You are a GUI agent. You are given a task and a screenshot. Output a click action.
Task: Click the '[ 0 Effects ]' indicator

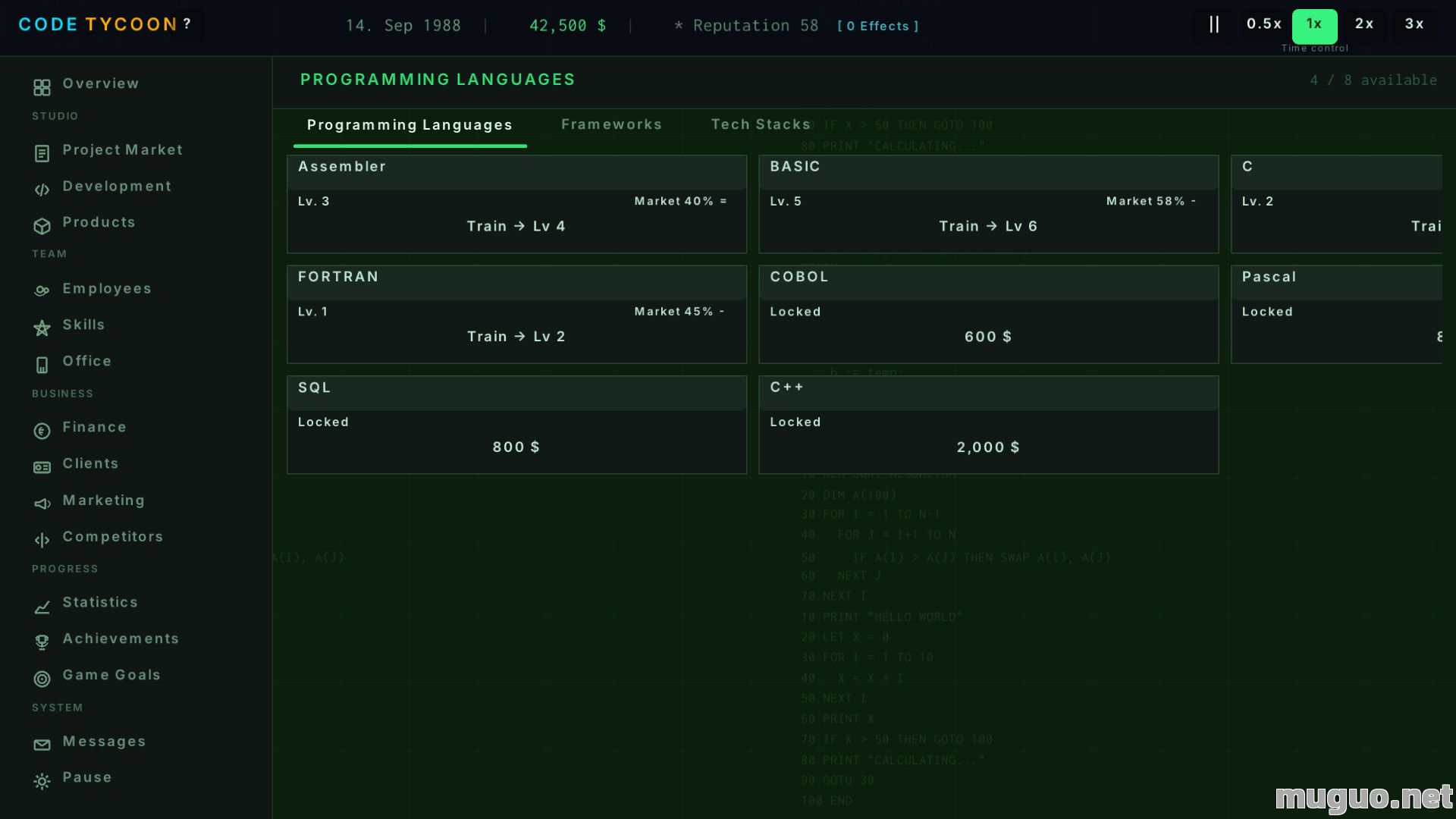coord(878,26)
